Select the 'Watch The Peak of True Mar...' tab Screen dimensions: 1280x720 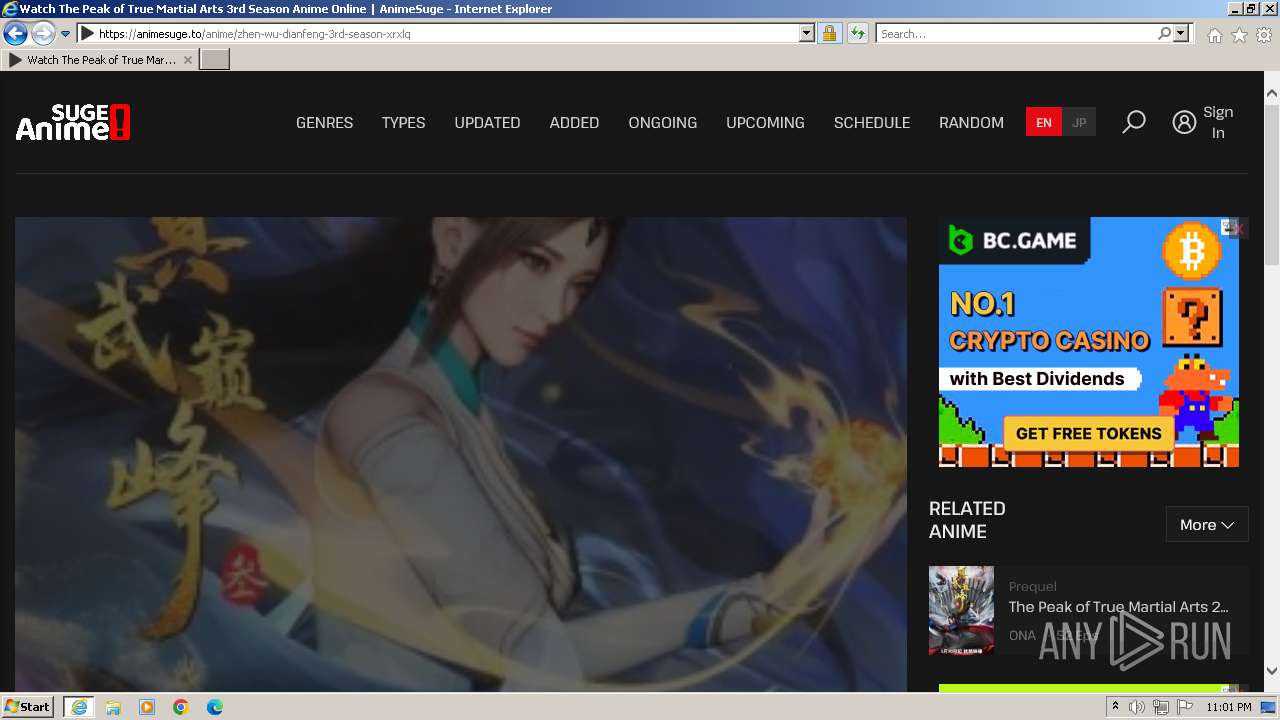coord(100,60)
